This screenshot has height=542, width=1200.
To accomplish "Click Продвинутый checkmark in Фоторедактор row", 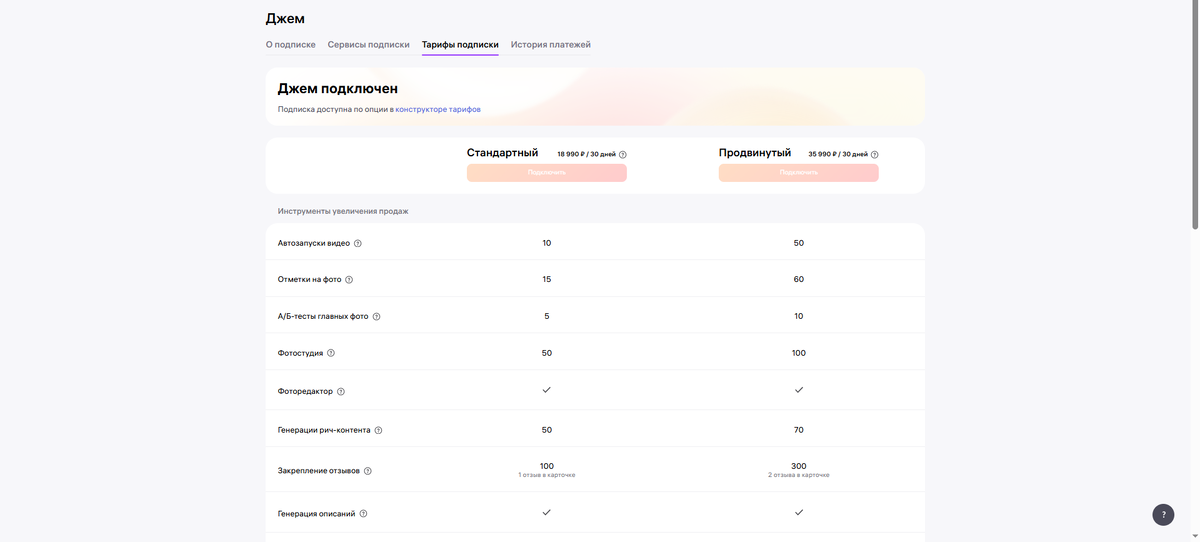I will [799, 390].
